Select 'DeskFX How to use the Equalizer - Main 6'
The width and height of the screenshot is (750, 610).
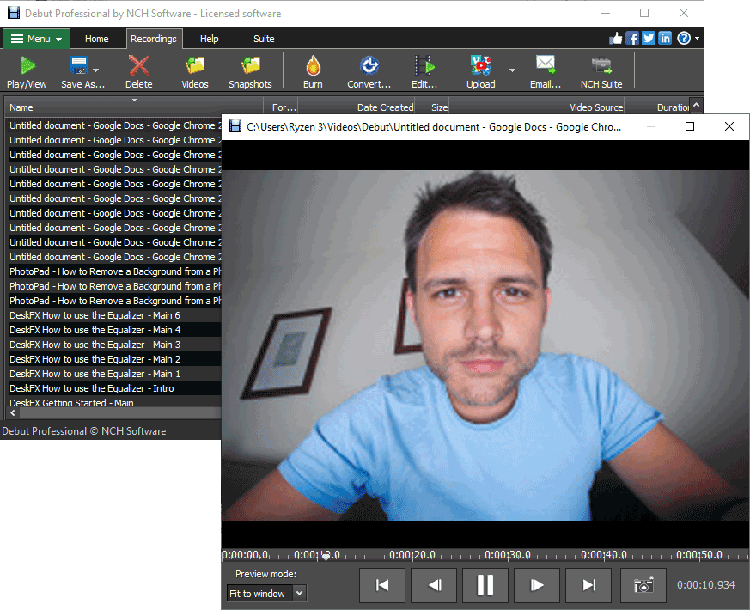115,315
